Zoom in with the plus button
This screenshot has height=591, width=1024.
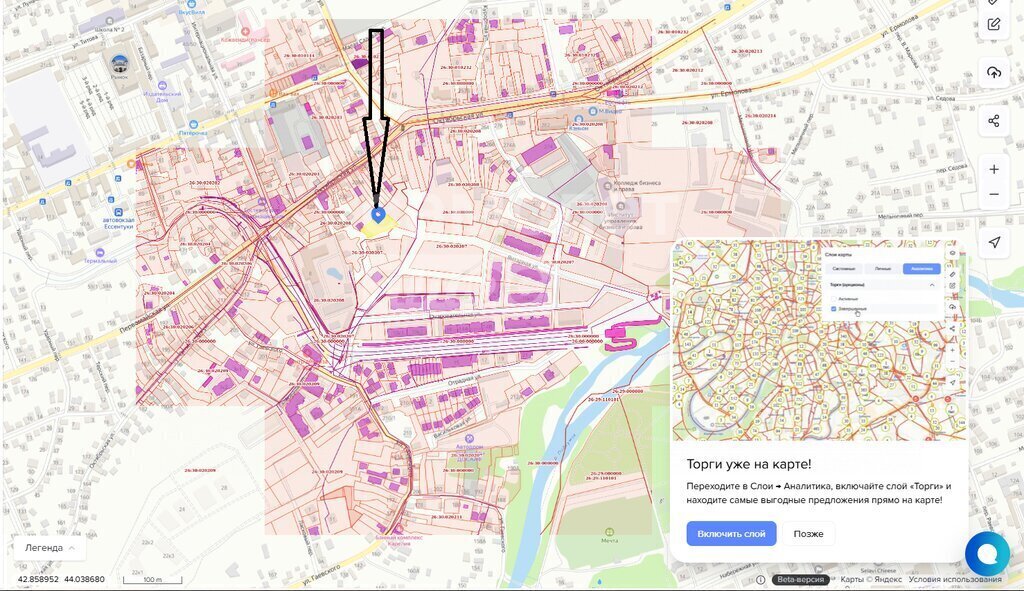993,169
